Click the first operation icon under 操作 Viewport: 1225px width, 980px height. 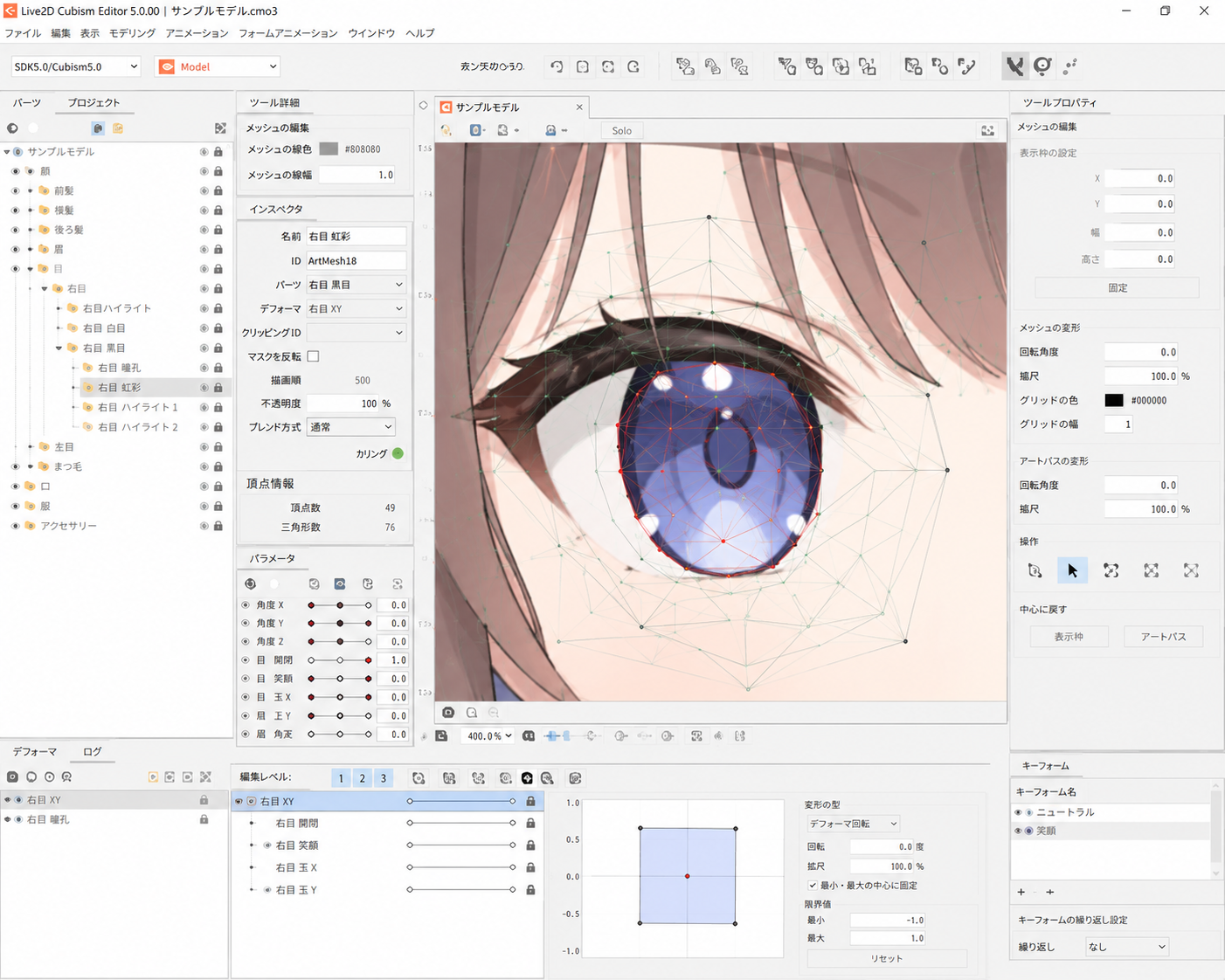[1035, 570]
